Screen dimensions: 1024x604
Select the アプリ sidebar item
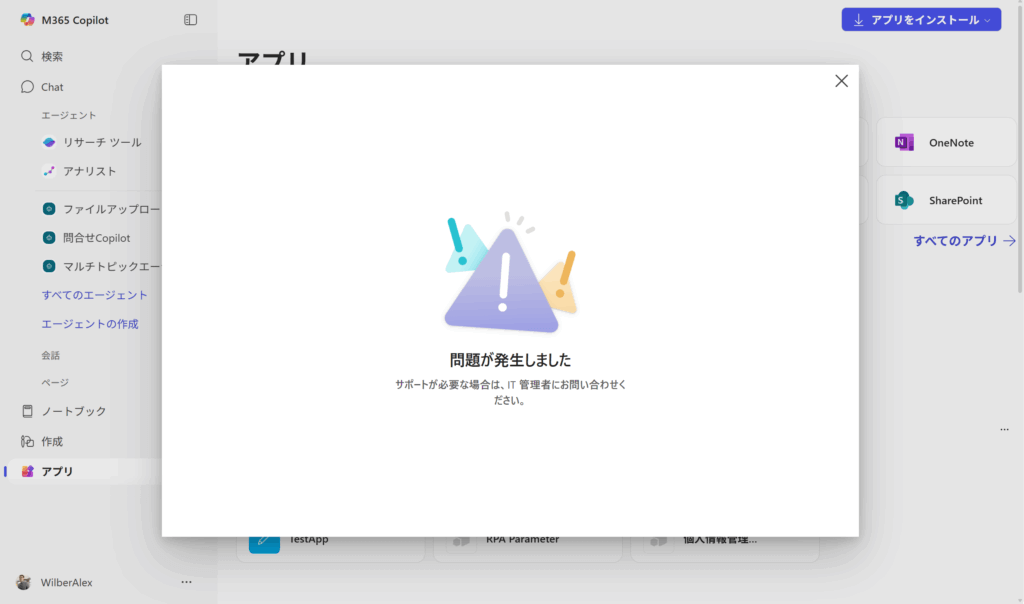pyautogui.click(x=57, y=471)
